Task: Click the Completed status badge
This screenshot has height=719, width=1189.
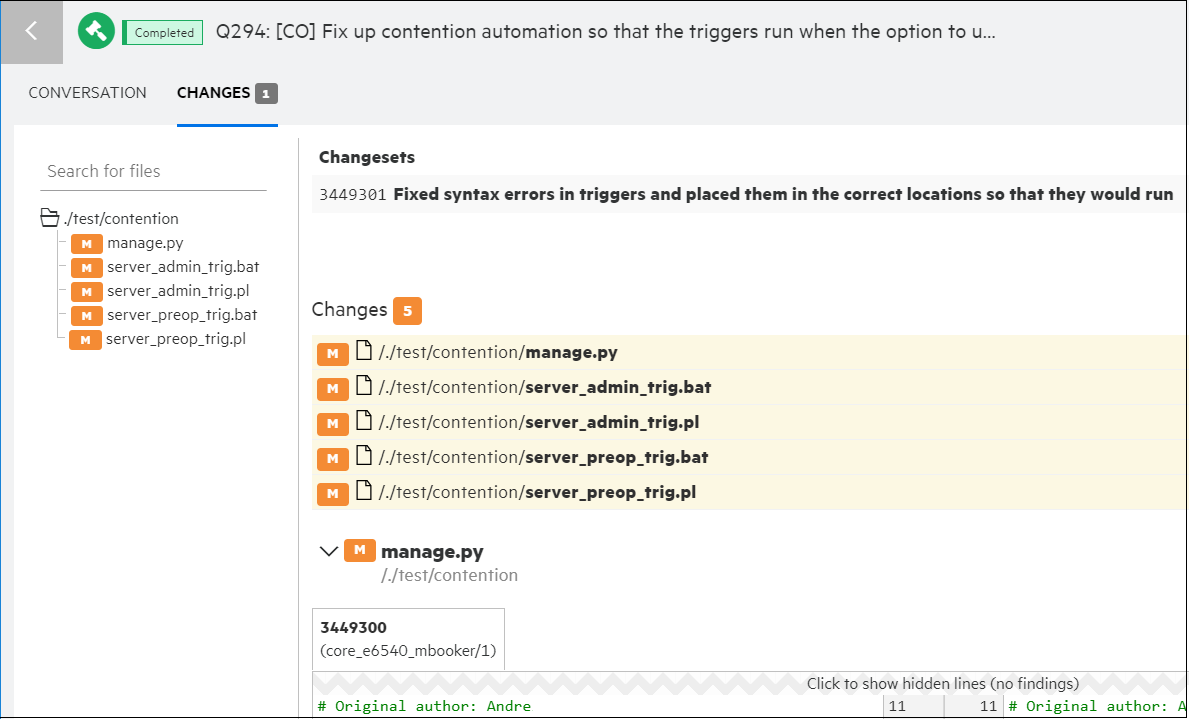Action: [163, 33]
